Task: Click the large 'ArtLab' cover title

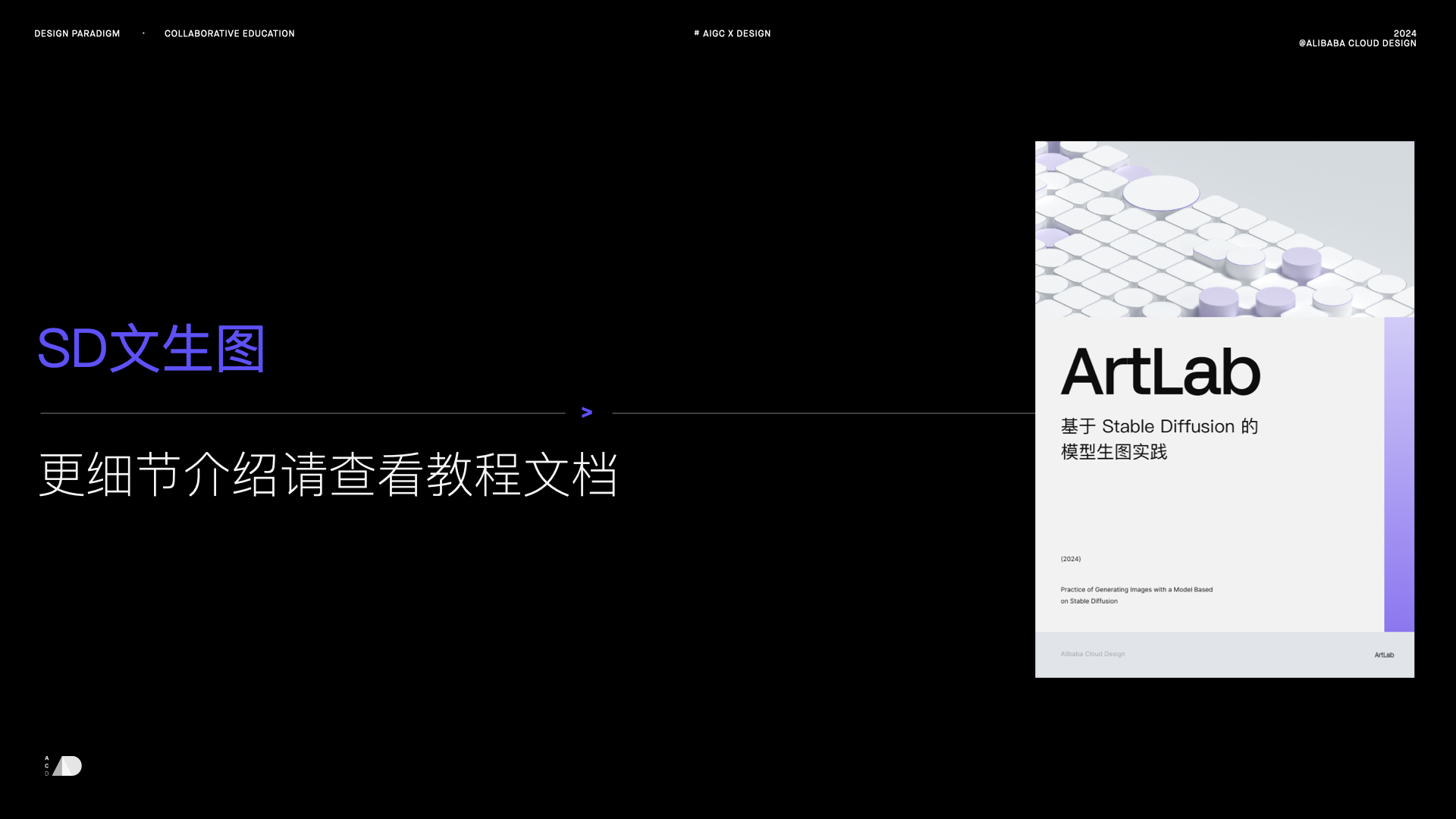Action: click(x=1160, y=372)
